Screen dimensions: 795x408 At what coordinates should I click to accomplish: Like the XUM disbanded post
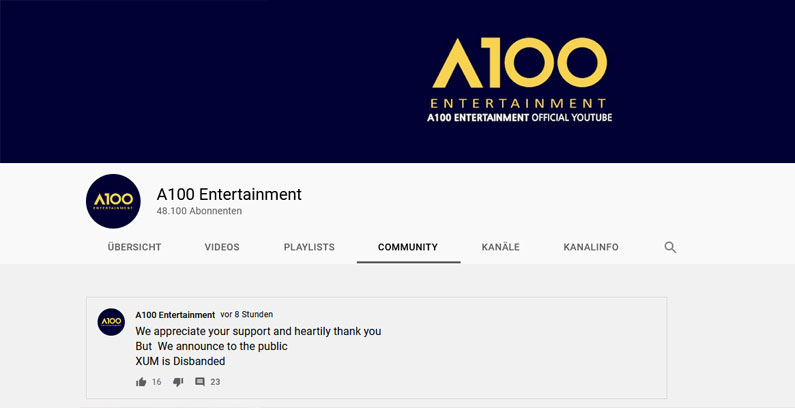coord(141,382)
